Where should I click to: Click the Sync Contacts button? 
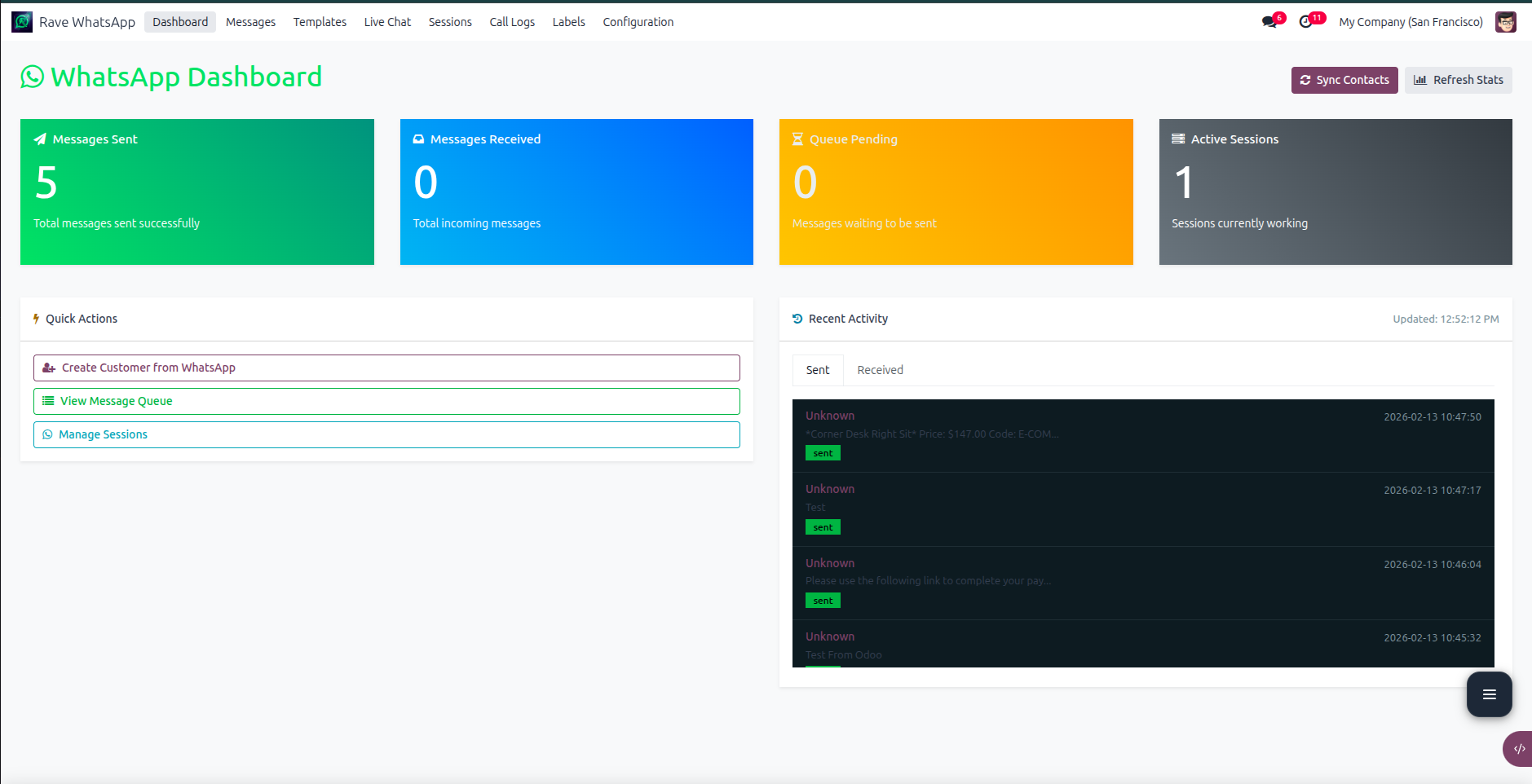pyautogui.click(x=1344, y=79)
